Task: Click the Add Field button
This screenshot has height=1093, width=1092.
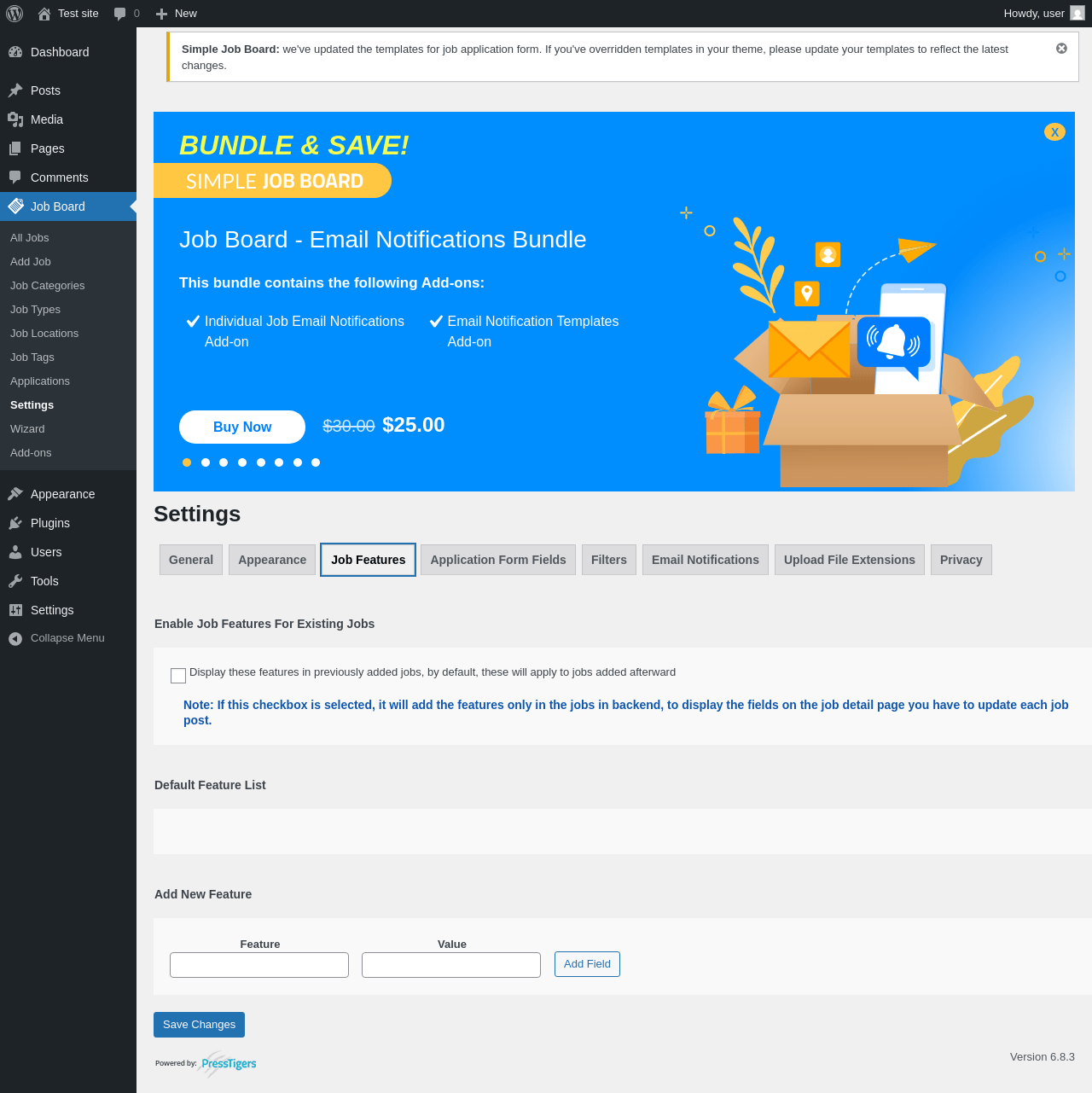Action: click(587, 964)
